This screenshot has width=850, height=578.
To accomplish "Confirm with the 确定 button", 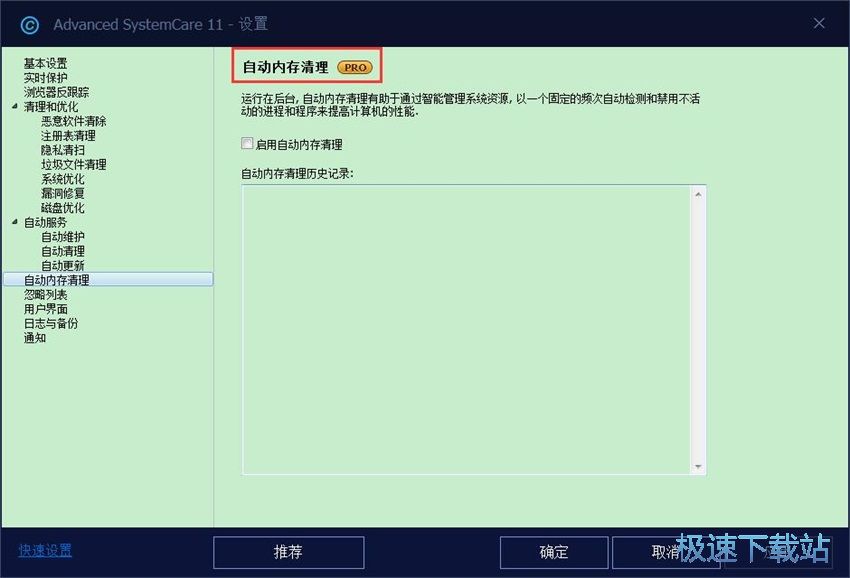I will click(x=553, y=553).
